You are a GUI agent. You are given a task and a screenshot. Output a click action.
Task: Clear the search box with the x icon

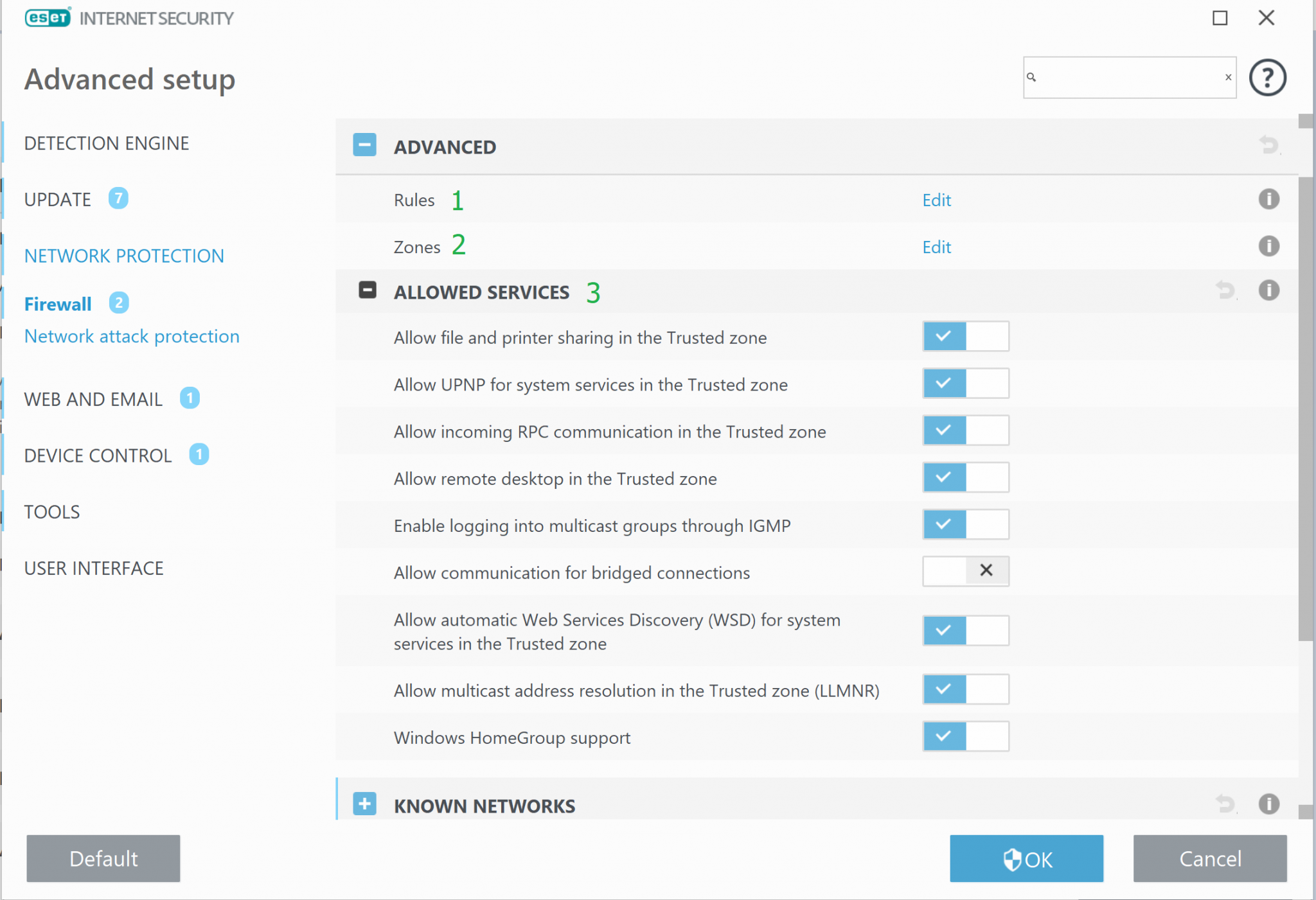1228,77
